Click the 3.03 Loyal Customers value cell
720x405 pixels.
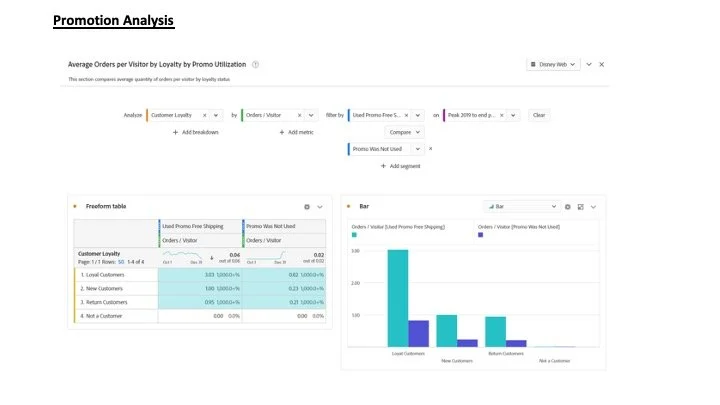(200, 275)
